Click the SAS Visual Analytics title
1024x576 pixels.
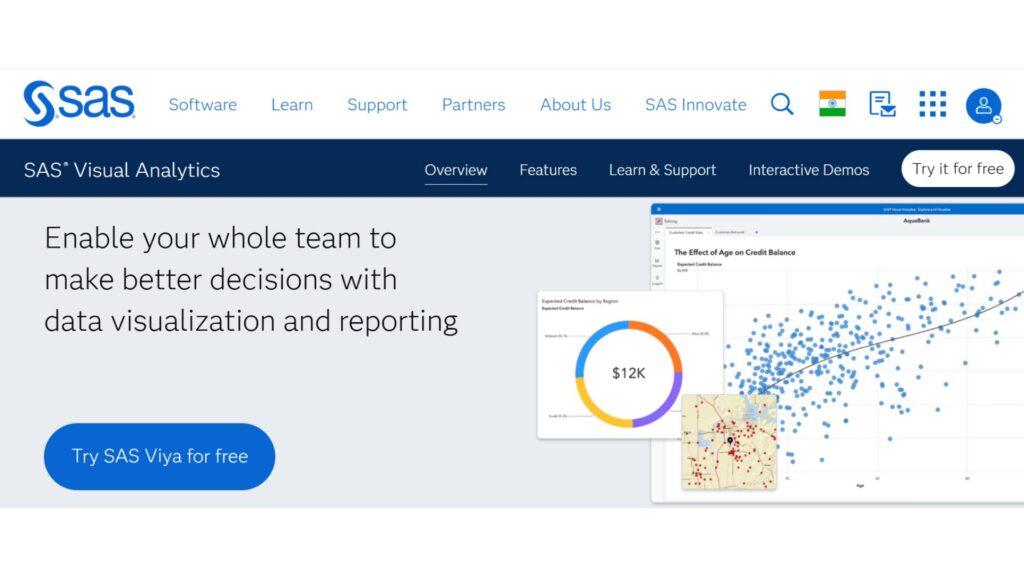pos(121,170)
